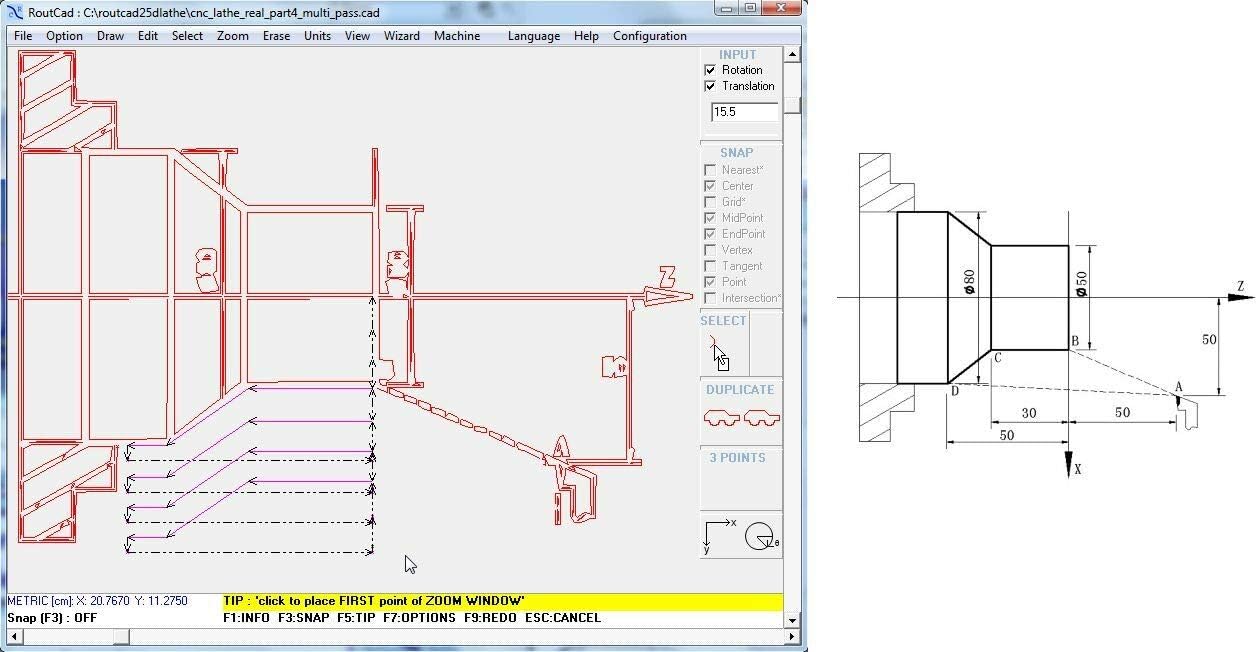Open the Machine menu

pyautogui.click(x=457, y=36)
